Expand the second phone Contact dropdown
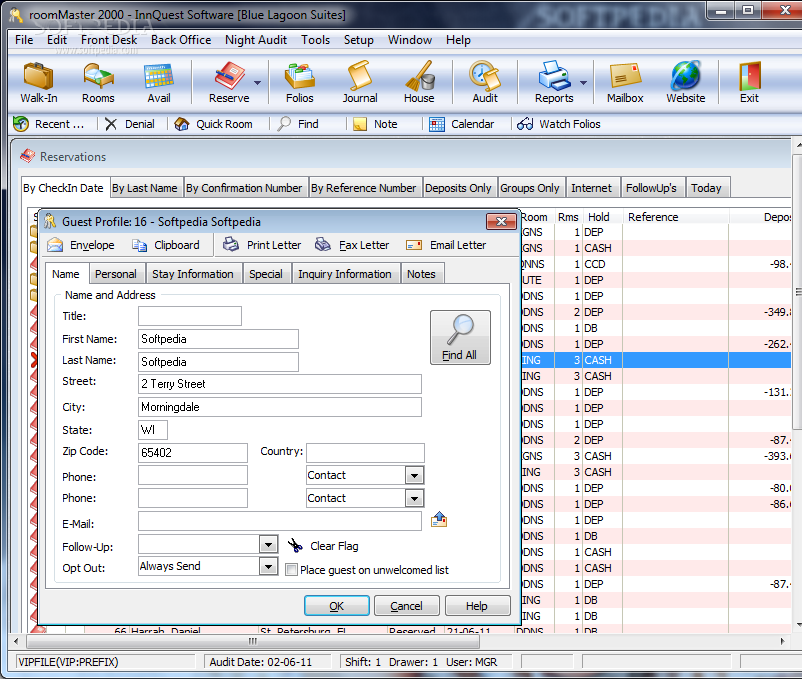802x679 pixels. (414, 498)
